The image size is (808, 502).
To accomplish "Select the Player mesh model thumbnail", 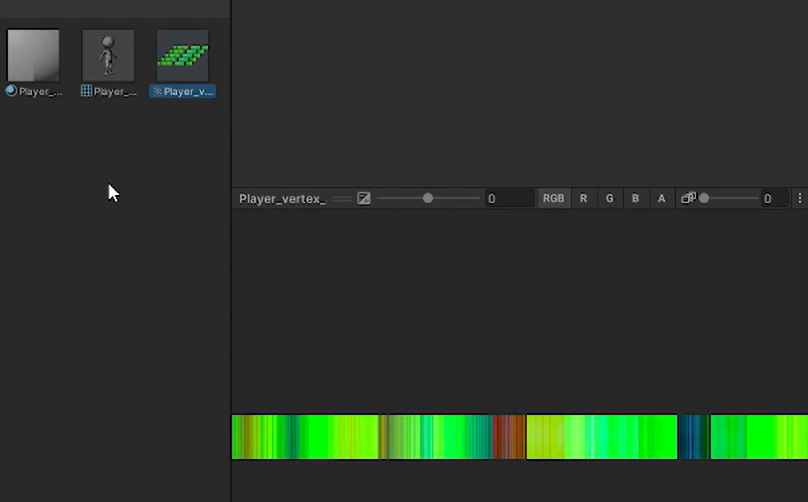I will coord(108,55).
